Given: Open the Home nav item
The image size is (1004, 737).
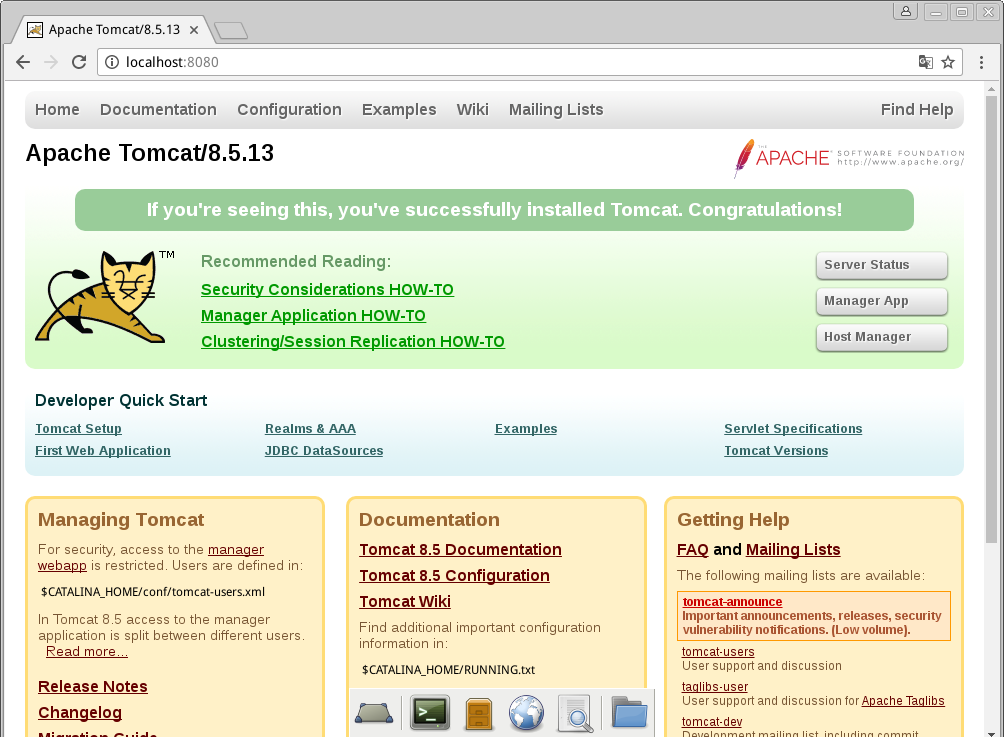Looking at the screenshot, I should tap(57, 109).
